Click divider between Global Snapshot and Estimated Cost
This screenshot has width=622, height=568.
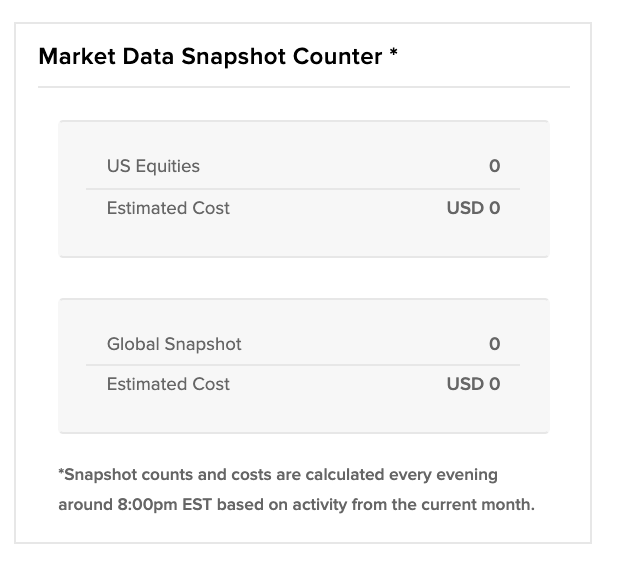coord(303,365)
